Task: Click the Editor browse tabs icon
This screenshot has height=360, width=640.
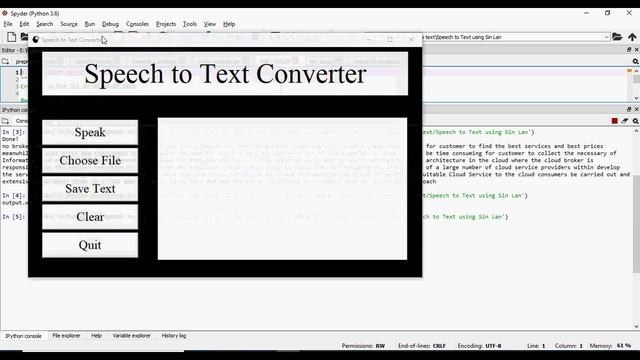Action: coord(5,61)
